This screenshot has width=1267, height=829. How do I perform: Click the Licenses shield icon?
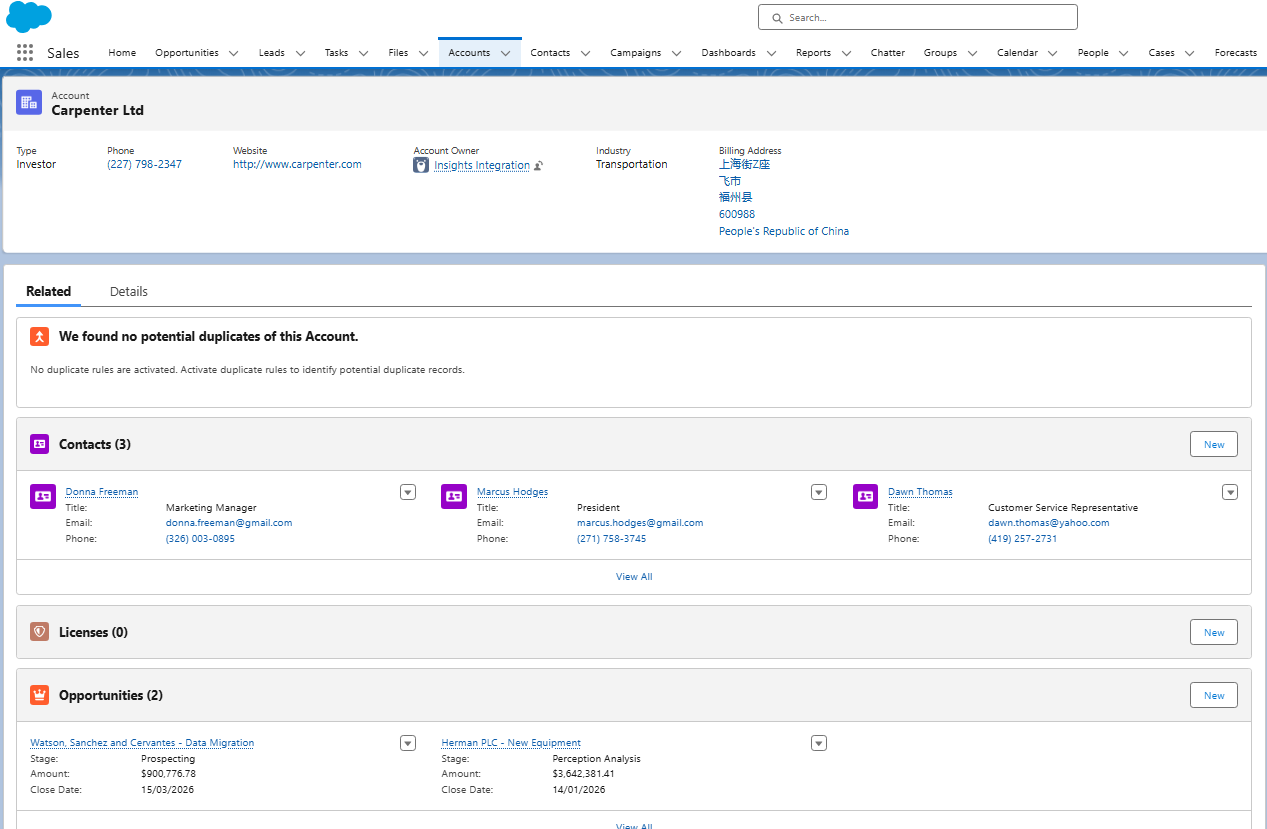[39, 631]
